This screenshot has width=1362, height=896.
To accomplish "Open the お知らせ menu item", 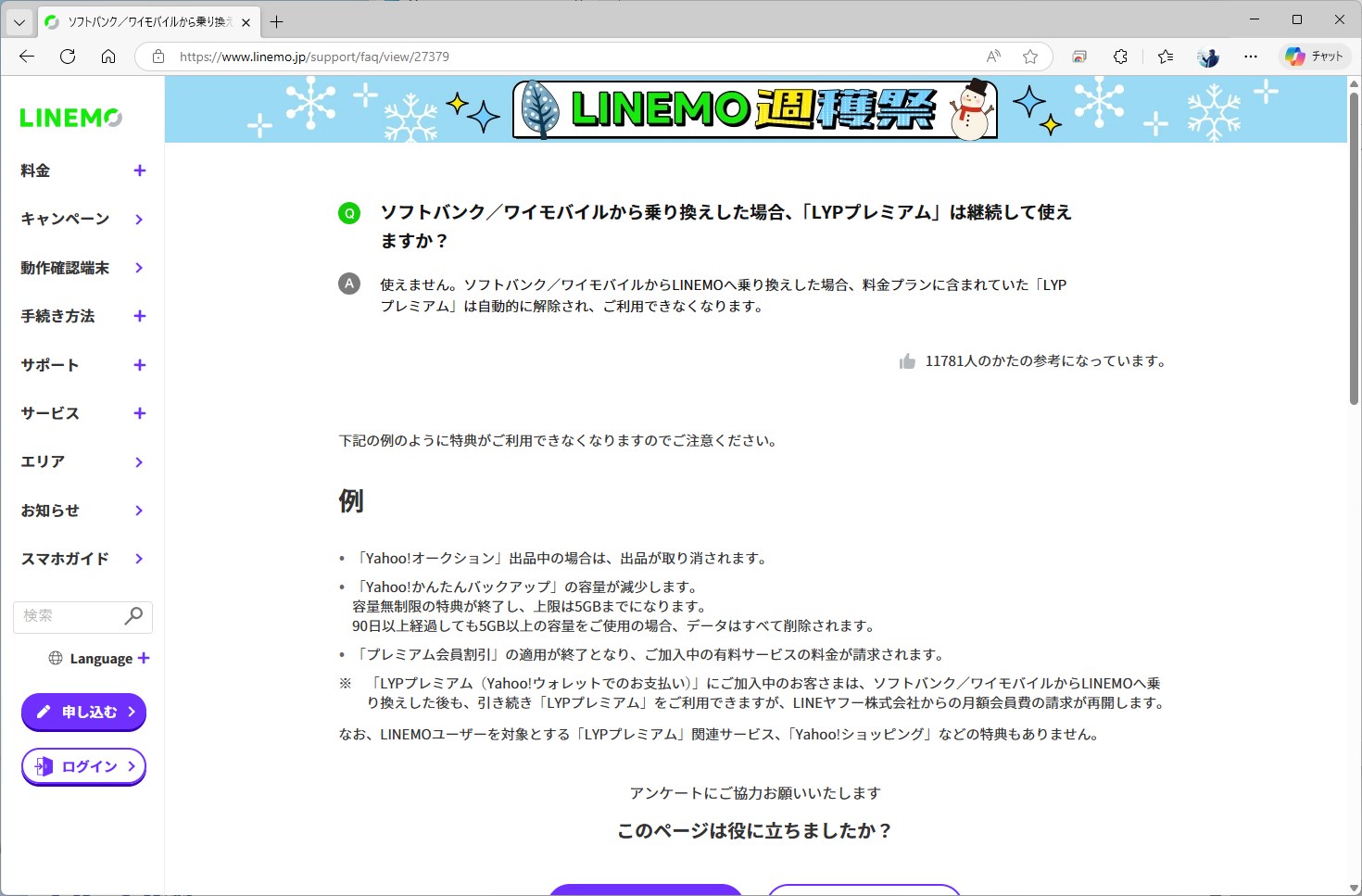I will pos(82,511).
